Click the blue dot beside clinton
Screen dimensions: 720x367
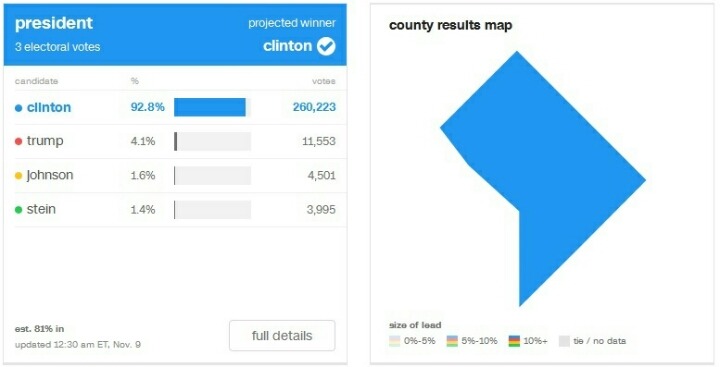(18, 108)
